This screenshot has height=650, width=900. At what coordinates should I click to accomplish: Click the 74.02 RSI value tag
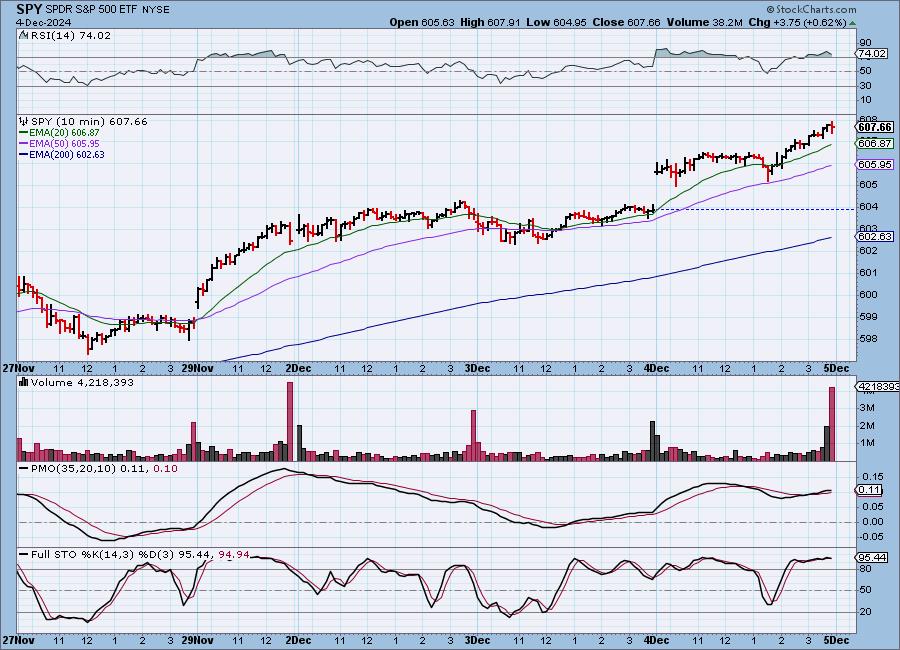[x=872, y=53]
